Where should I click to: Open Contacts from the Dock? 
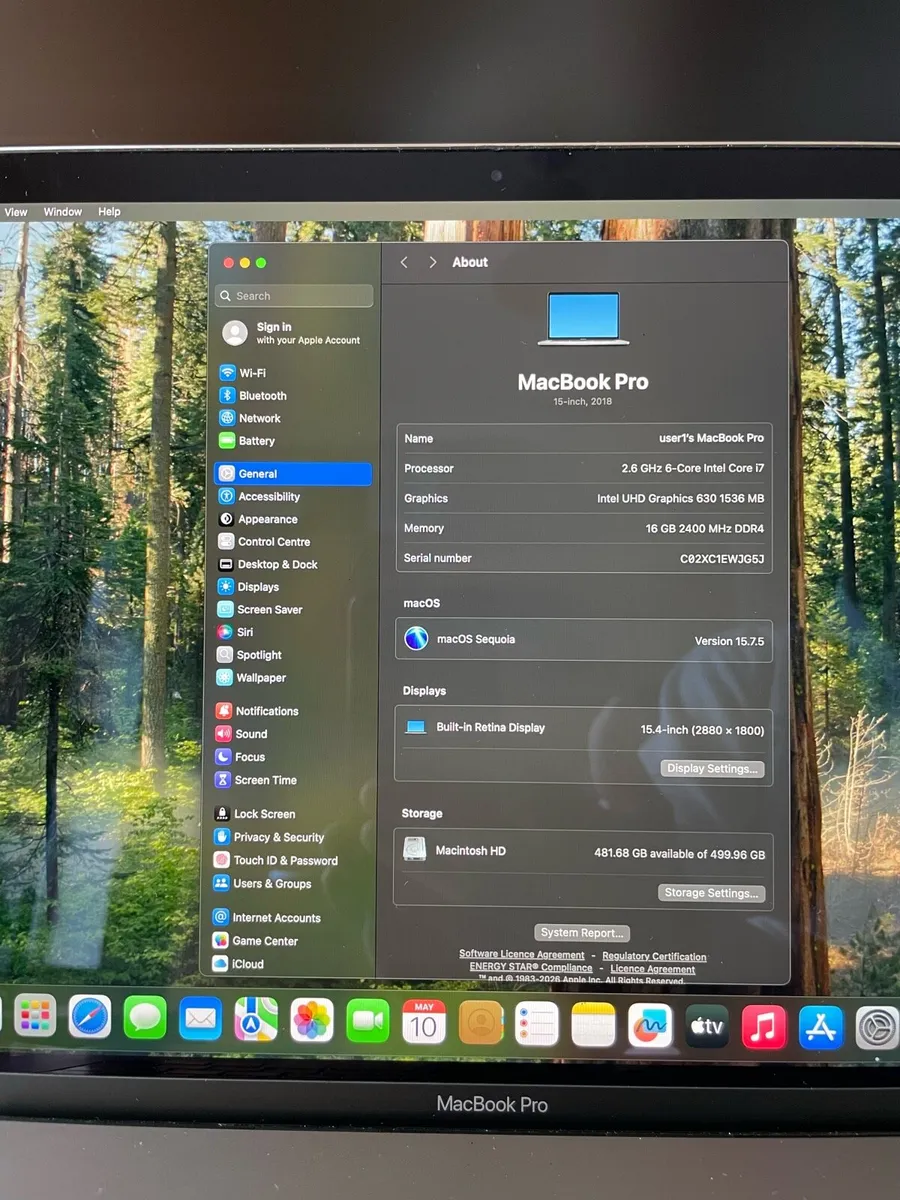(481, 1023)
